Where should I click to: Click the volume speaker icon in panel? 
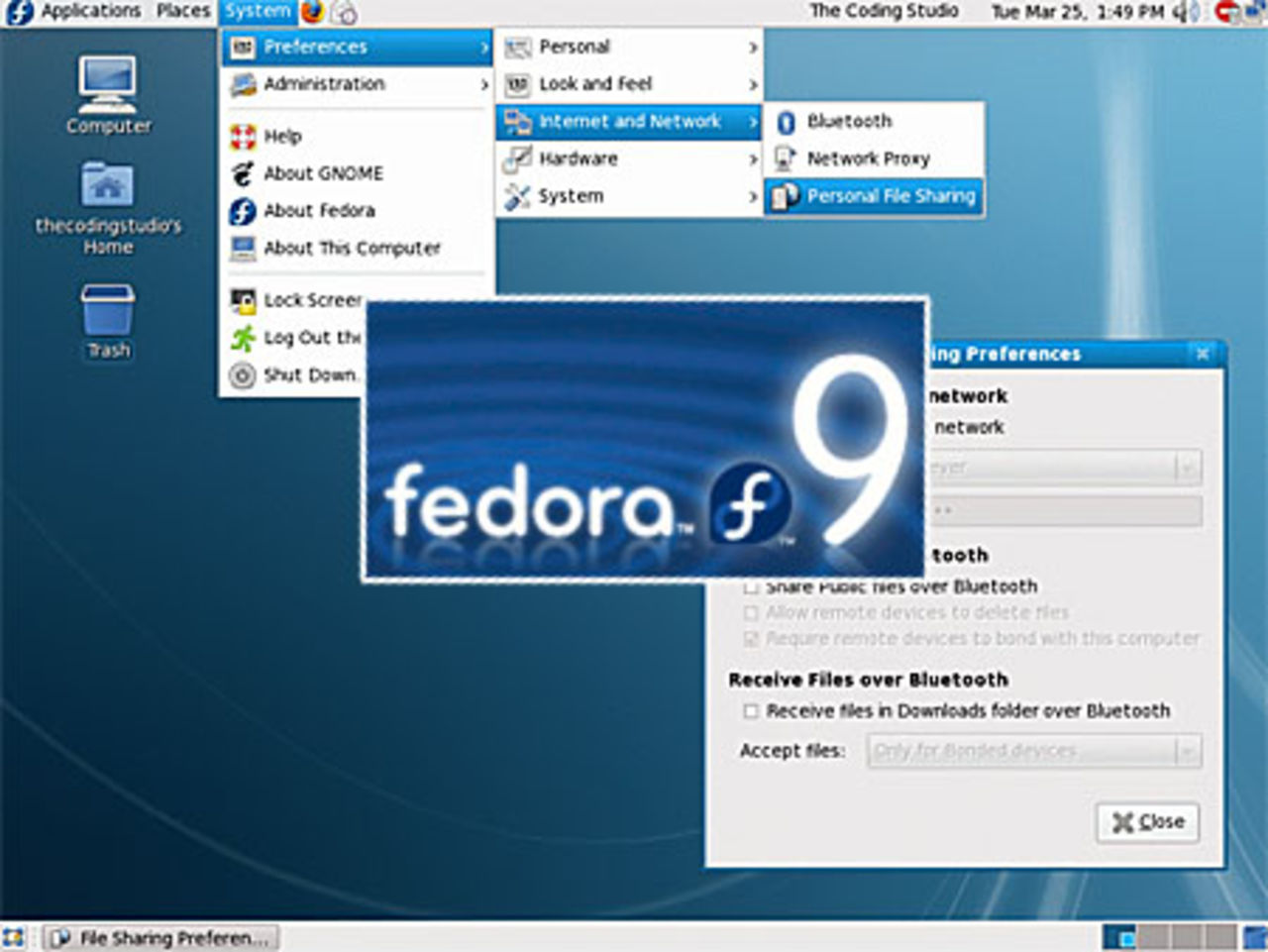pyautogui.click(x=1186, y=12)
